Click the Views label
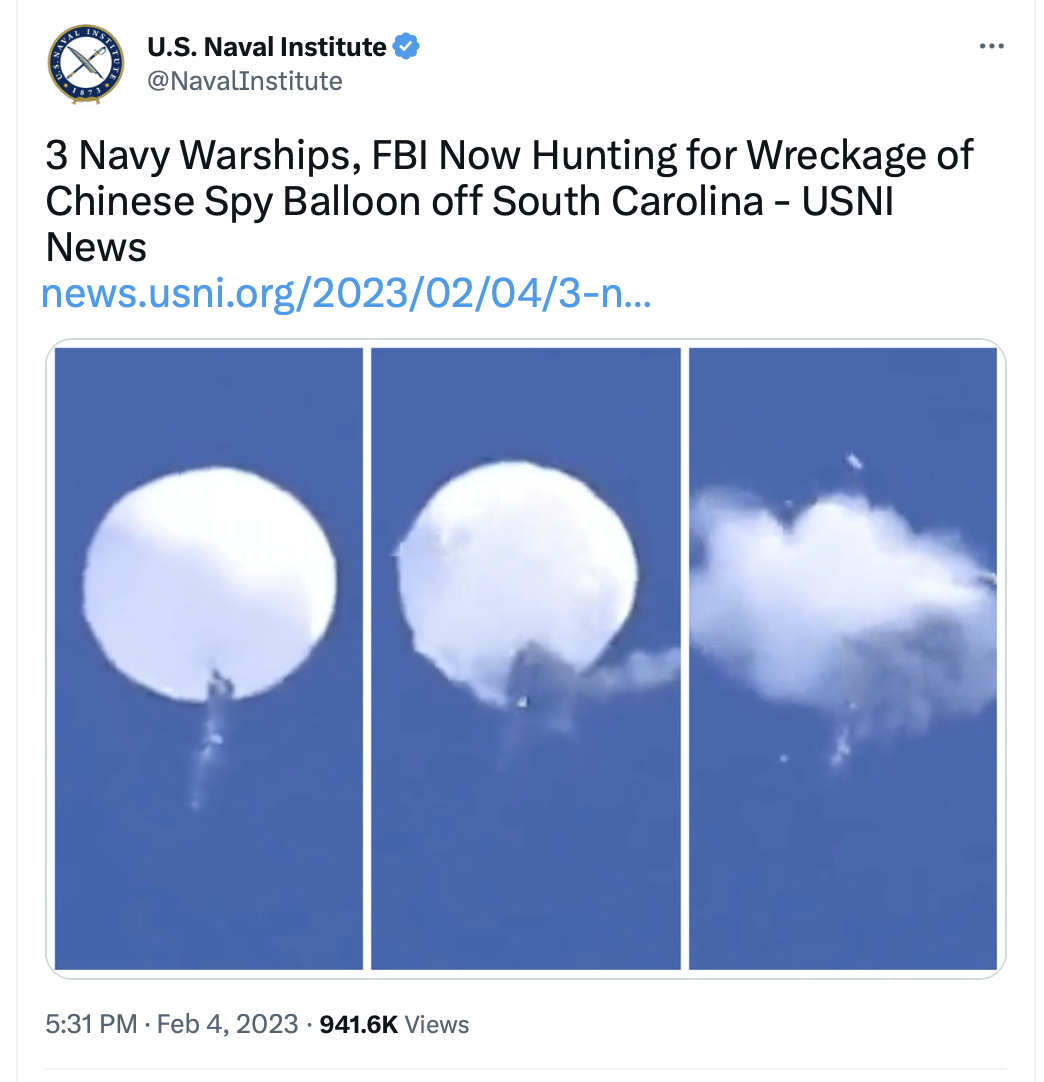The width and height of the screenshot is (1044, 1082). click(x=436, y=1025)
